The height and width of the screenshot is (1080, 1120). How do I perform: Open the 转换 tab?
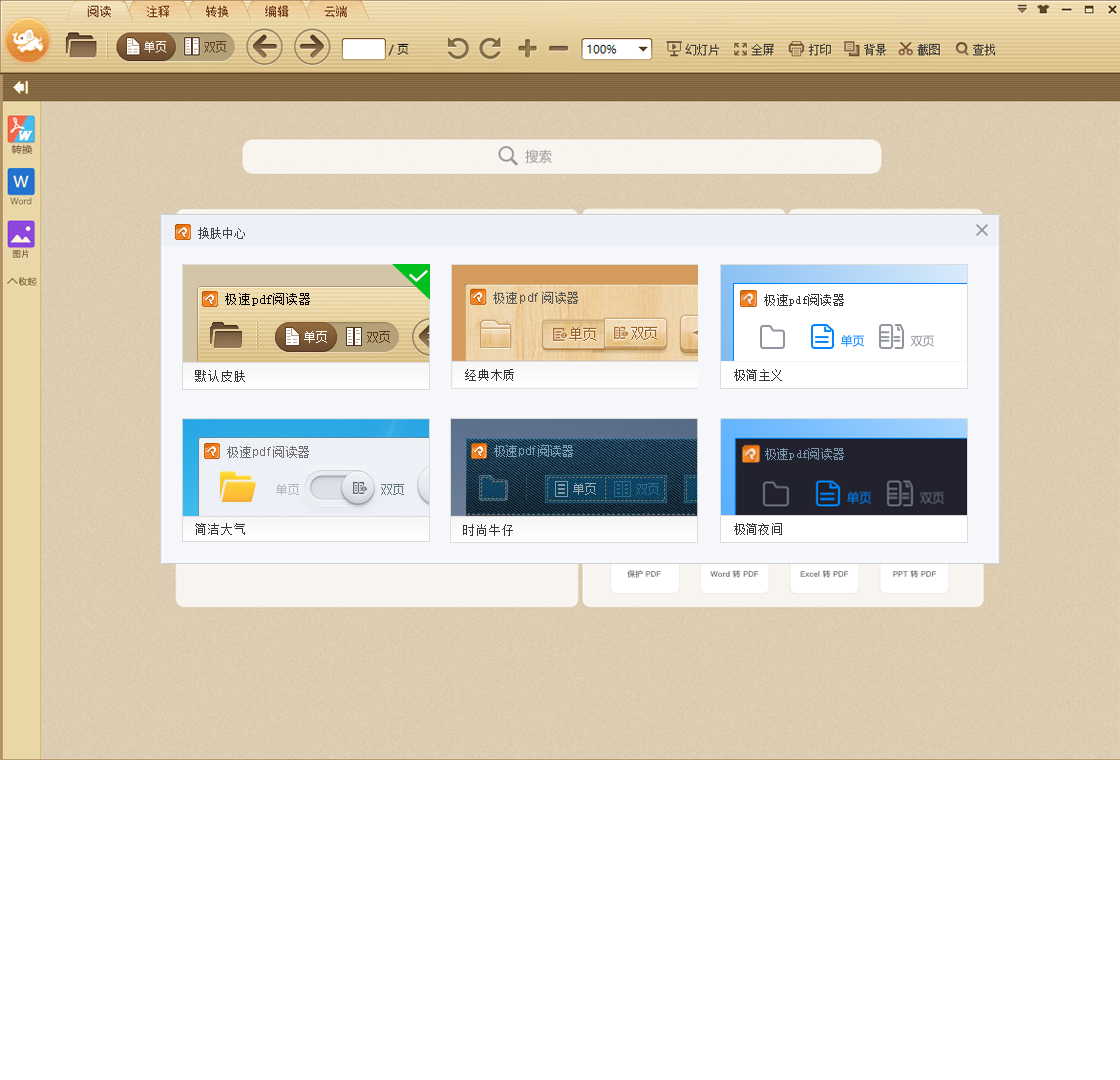(217, 11)
